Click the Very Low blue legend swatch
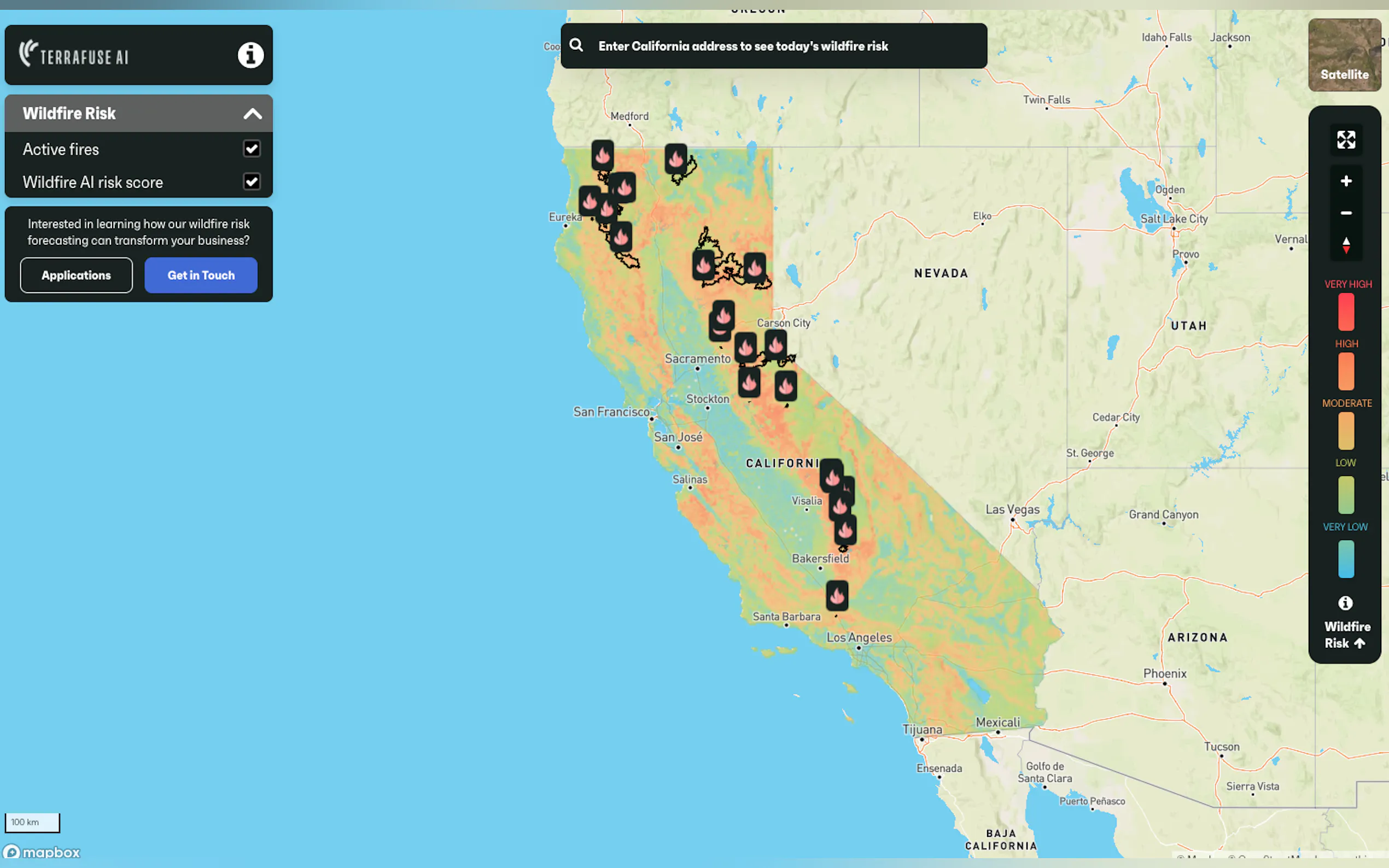This screenshot has width=1389, height=868. tap(1345, 559)
